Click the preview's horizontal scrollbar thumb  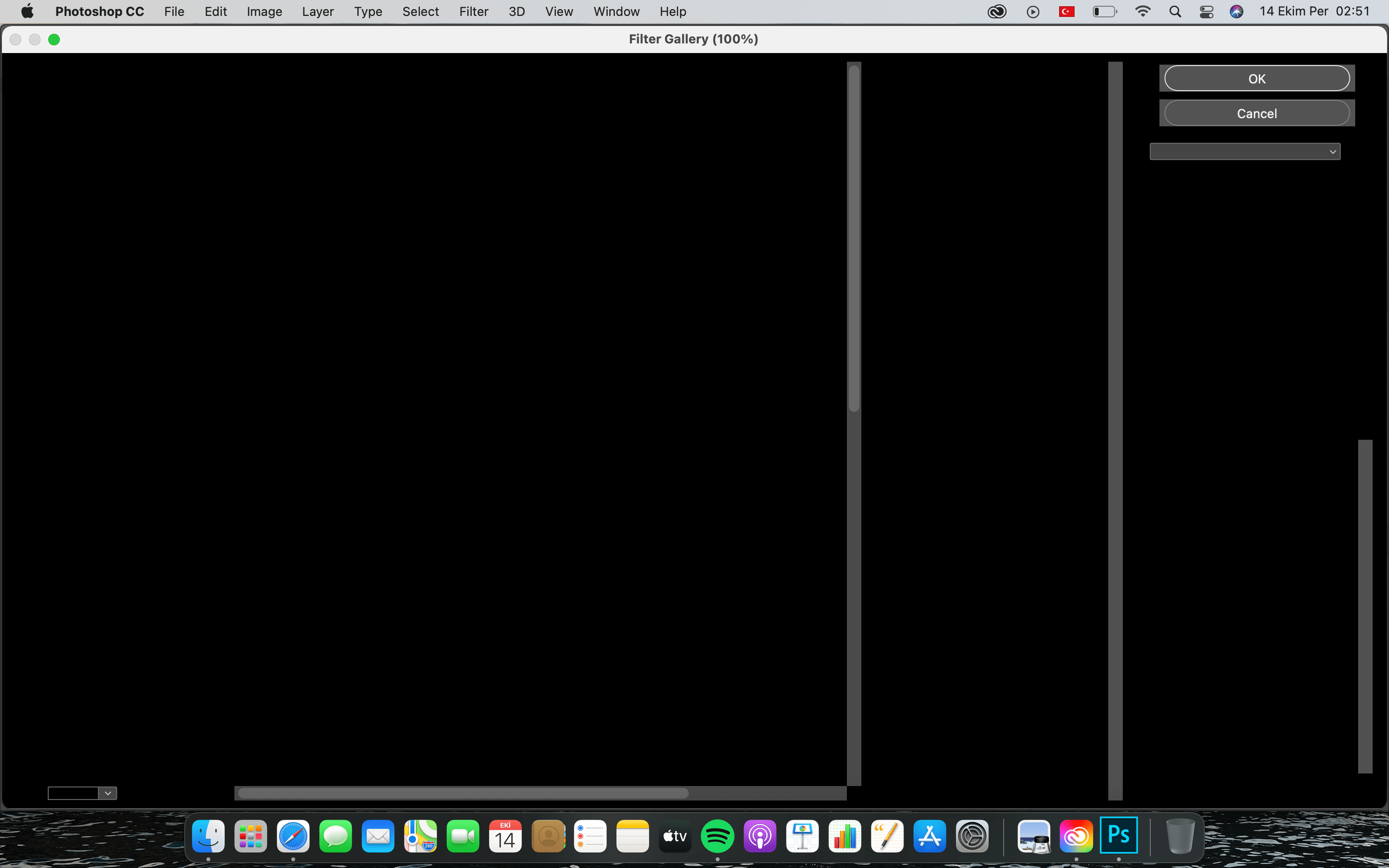tap(463, 793)
